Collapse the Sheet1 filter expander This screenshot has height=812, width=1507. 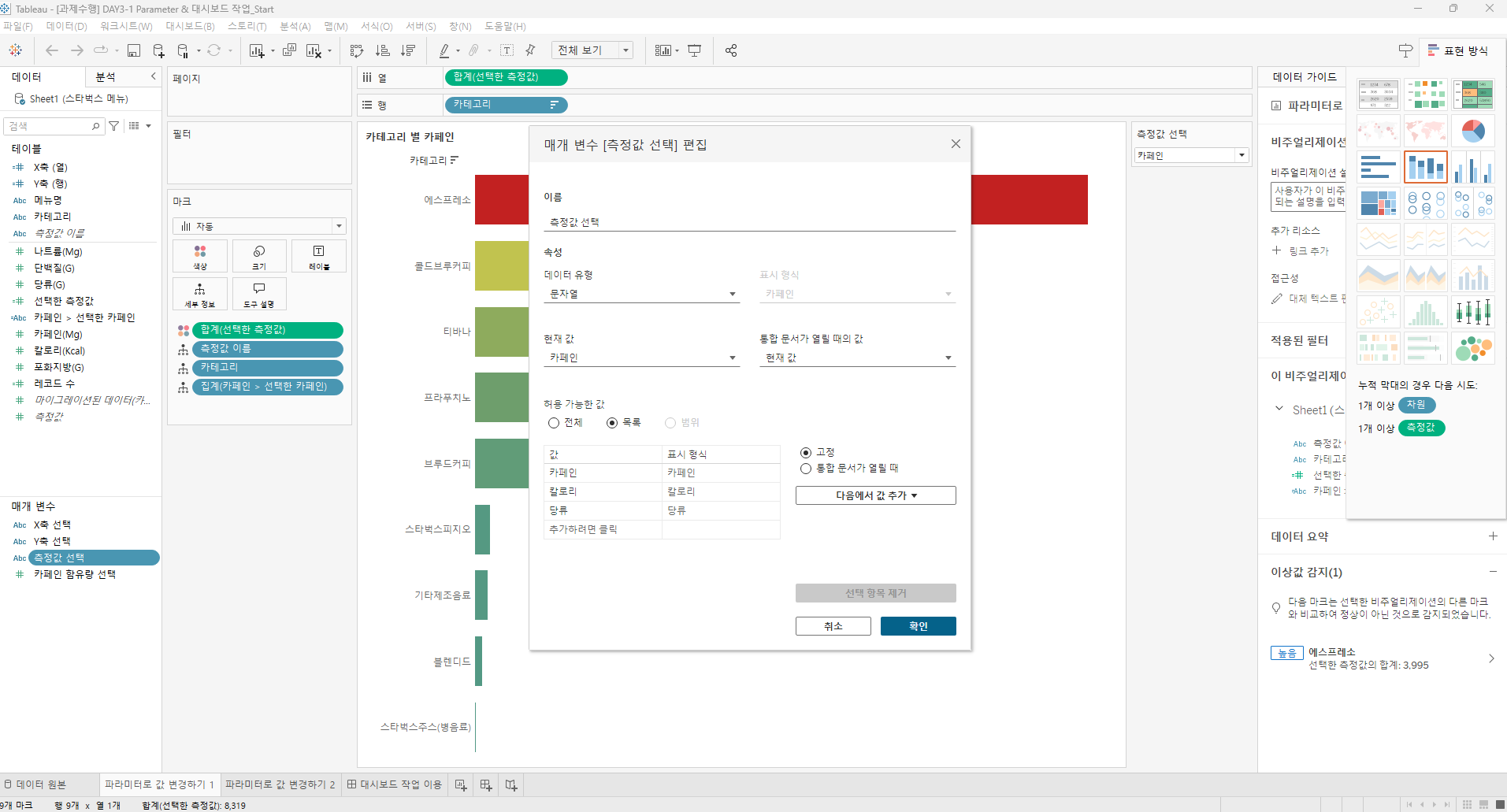click(1279, 409)
